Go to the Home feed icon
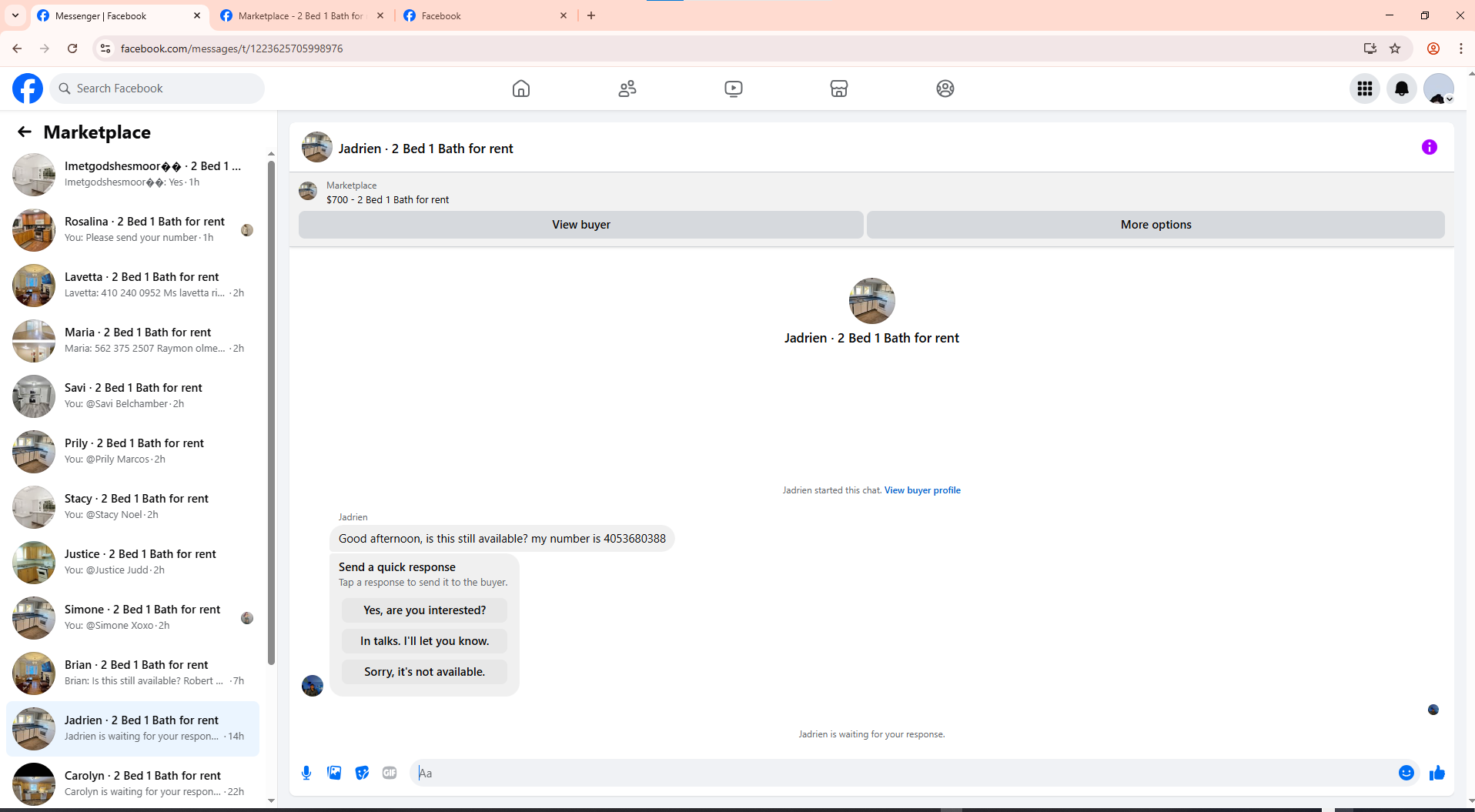 click(521, 89)
